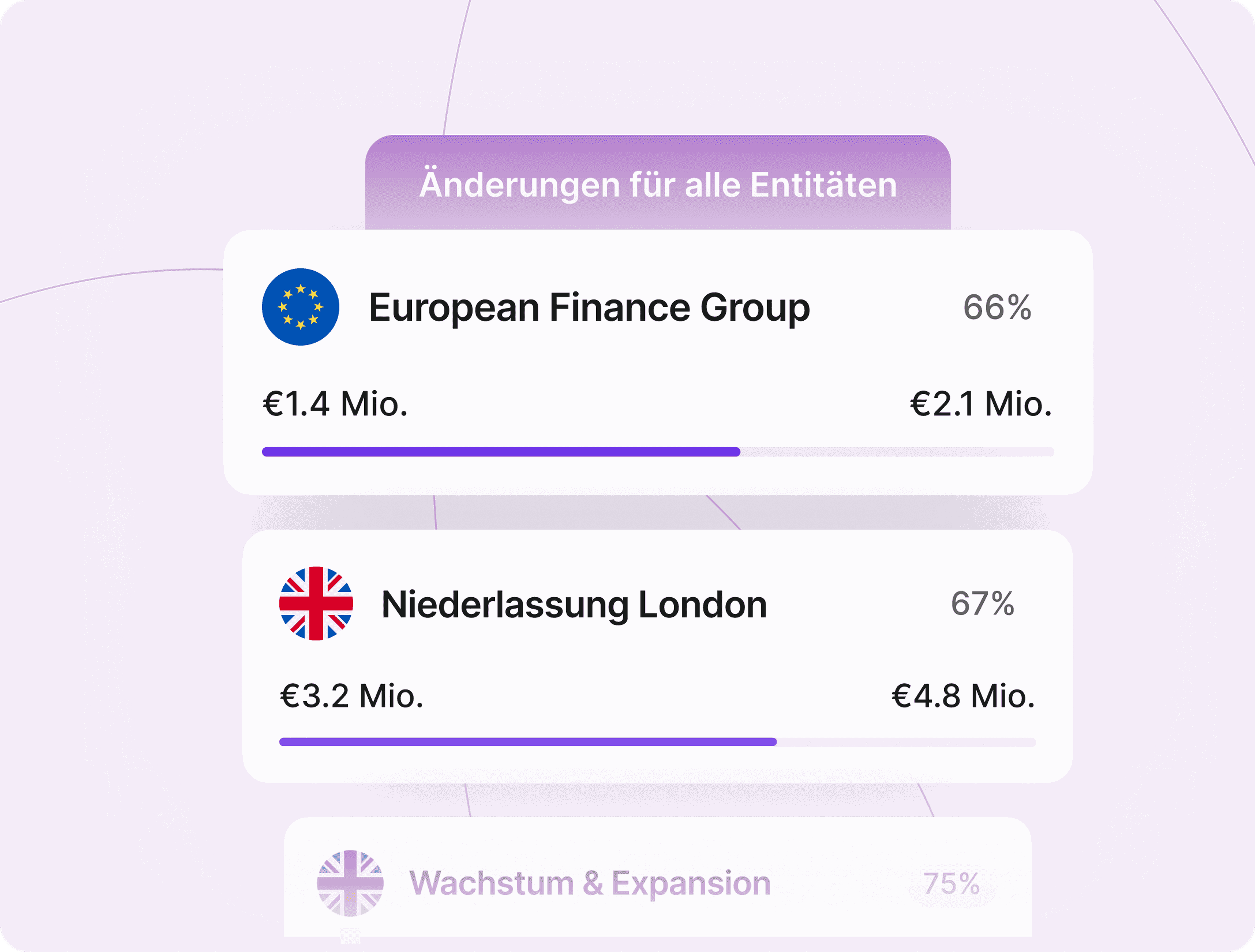Click the €3.2 Mio. amount
Screen dimensions: 1255x952
click(x=351, y=696)
